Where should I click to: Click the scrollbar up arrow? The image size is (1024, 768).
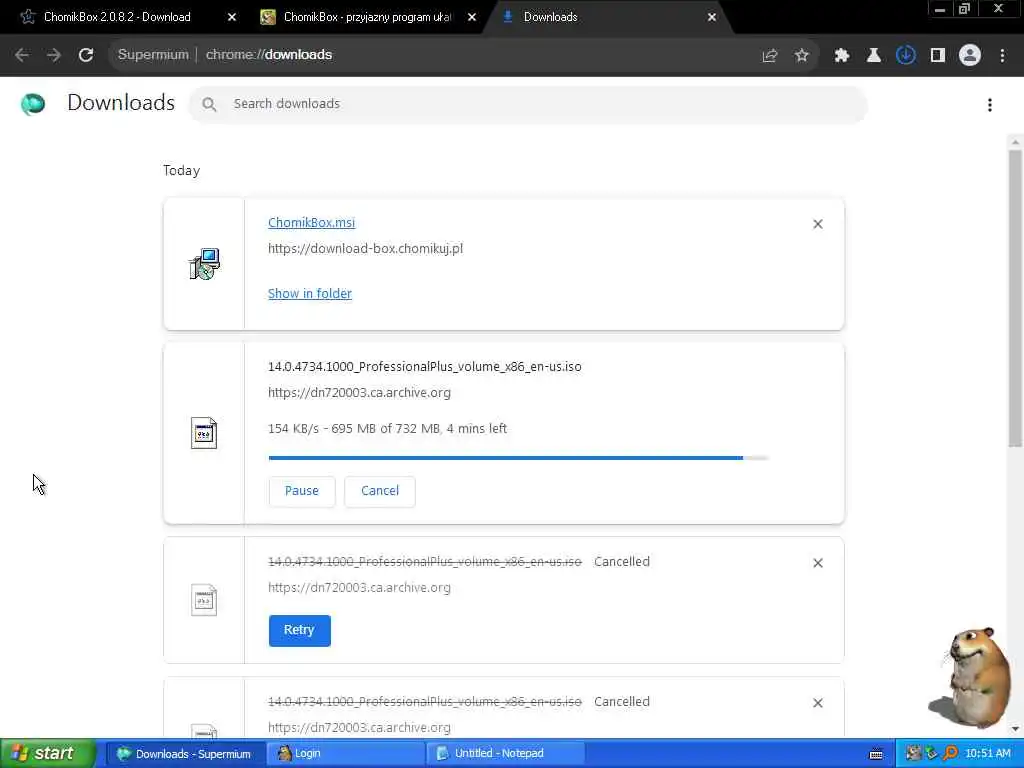coord(1015,142)
